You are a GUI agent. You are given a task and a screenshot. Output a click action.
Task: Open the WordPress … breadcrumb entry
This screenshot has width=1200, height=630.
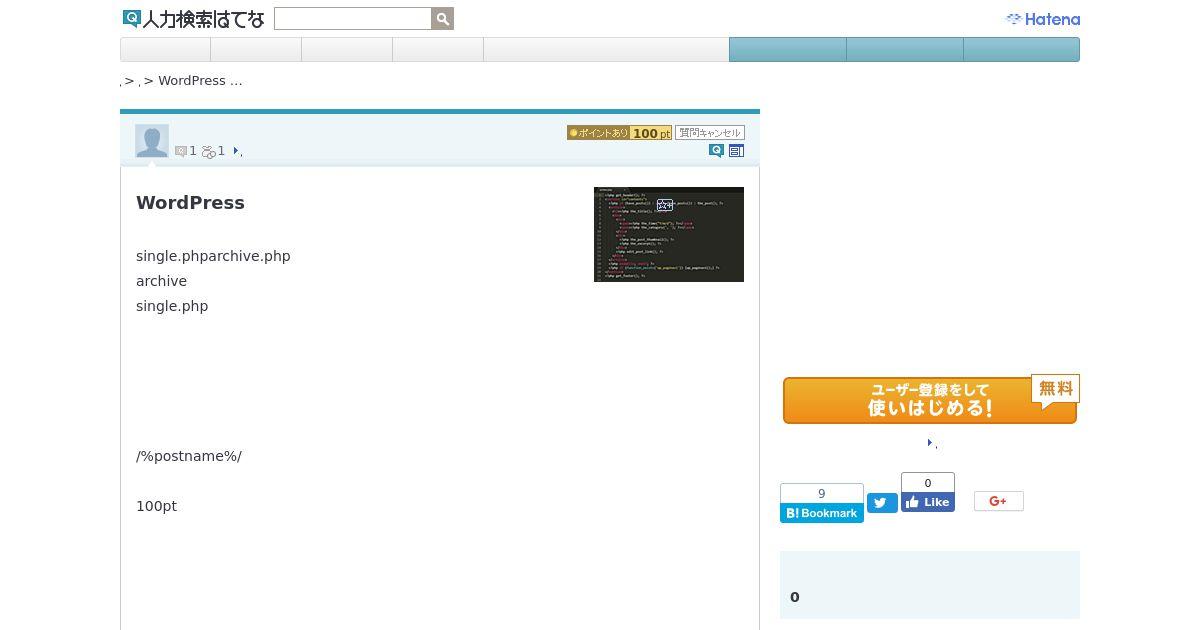tap(200, 81)
